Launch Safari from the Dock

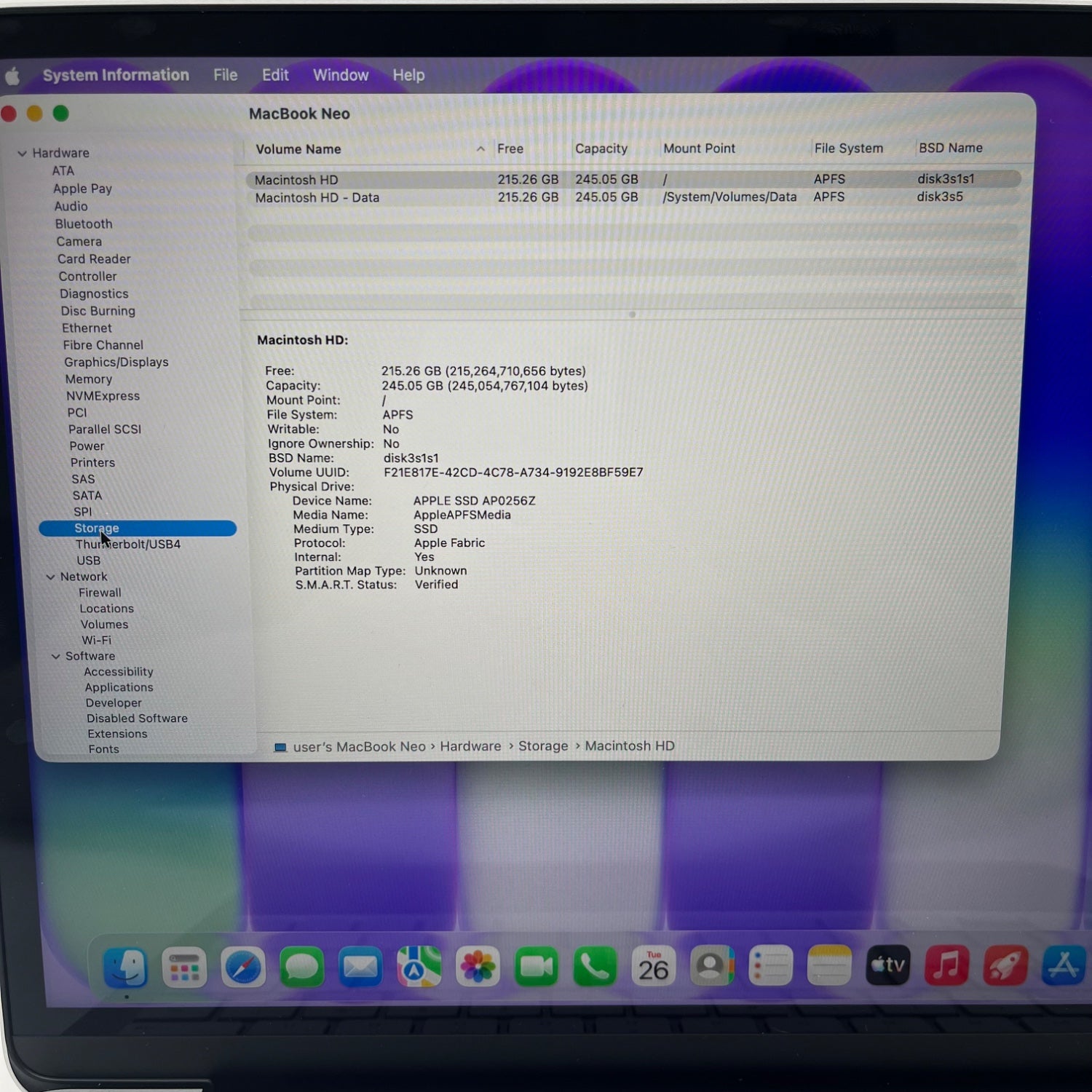point(243,968)
